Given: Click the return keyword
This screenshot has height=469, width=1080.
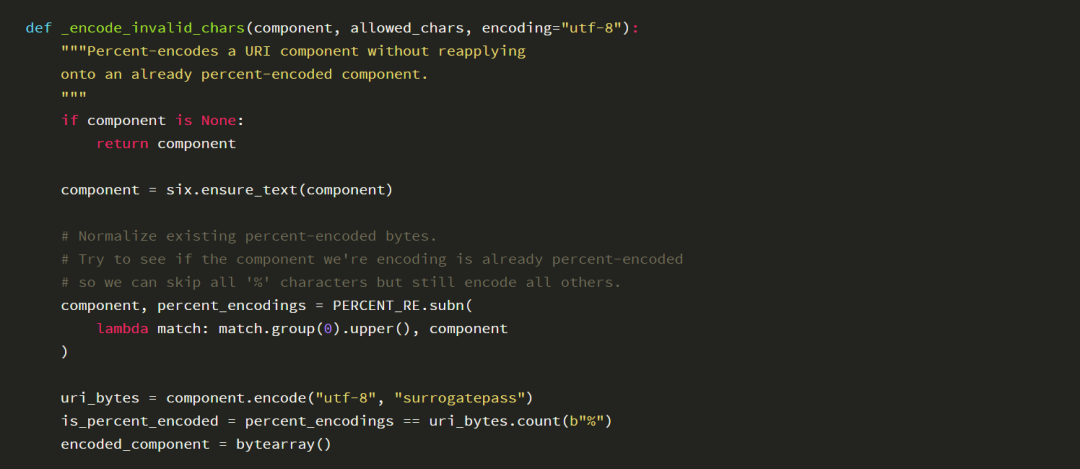Looking at the screenshot, I should click(x=122, y=144).
